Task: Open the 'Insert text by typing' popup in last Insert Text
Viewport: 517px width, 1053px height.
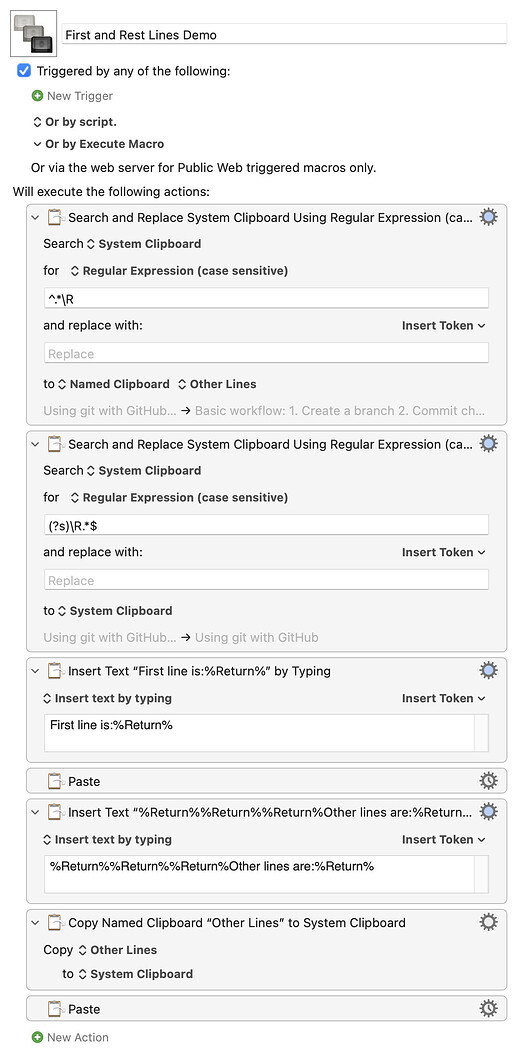Action: coord(107,839)
